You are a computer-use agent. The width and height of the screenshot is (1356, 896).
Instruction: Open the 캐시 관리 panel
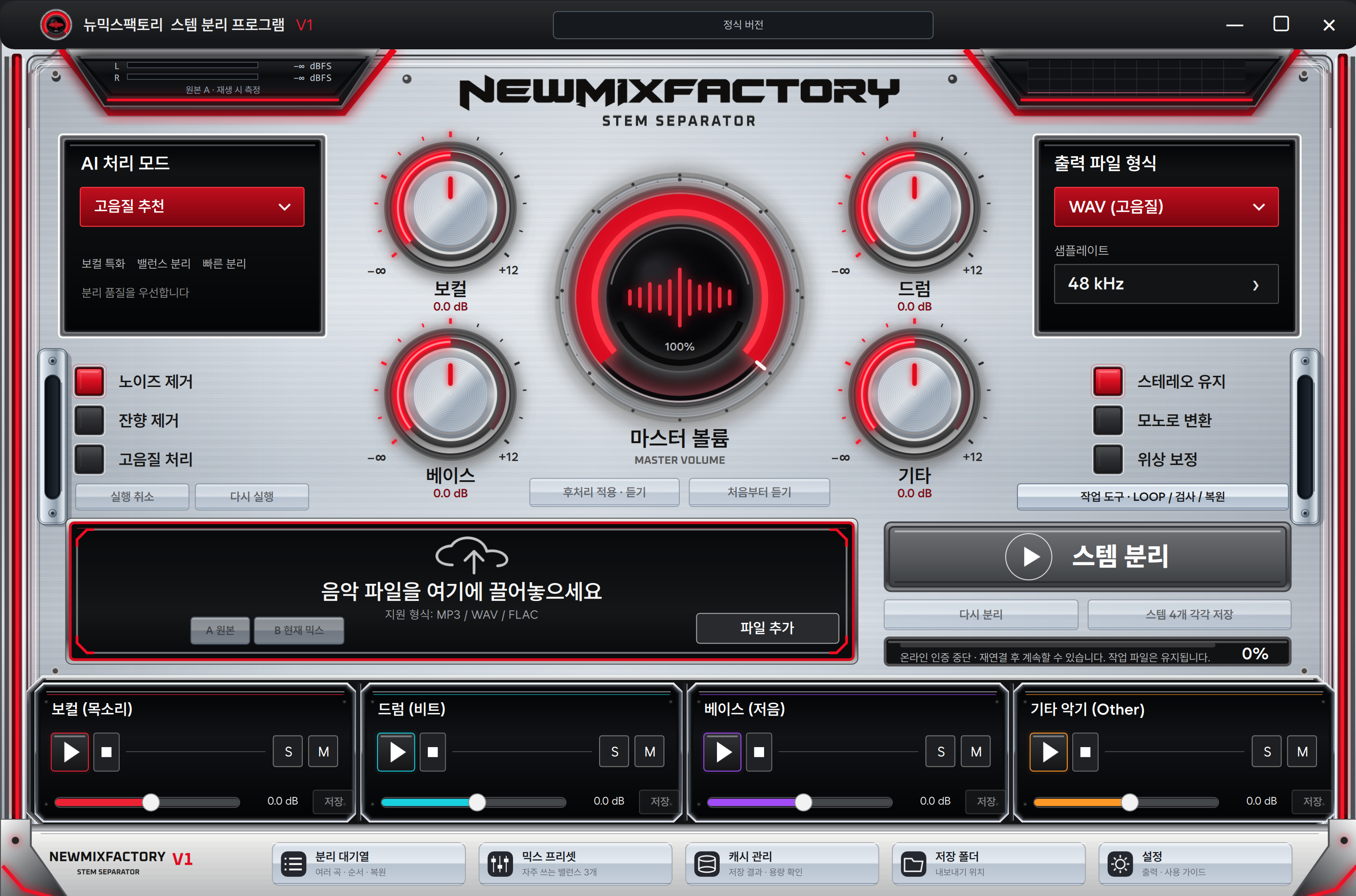click(x=782, y=863)
